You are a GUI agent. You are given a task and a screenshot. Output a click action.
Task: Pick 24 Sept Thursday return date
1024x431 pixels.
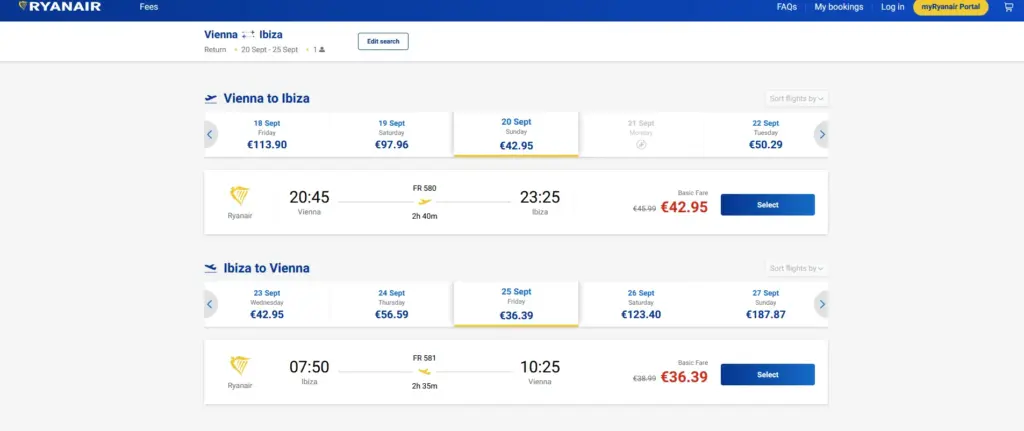tap(392, 304)
